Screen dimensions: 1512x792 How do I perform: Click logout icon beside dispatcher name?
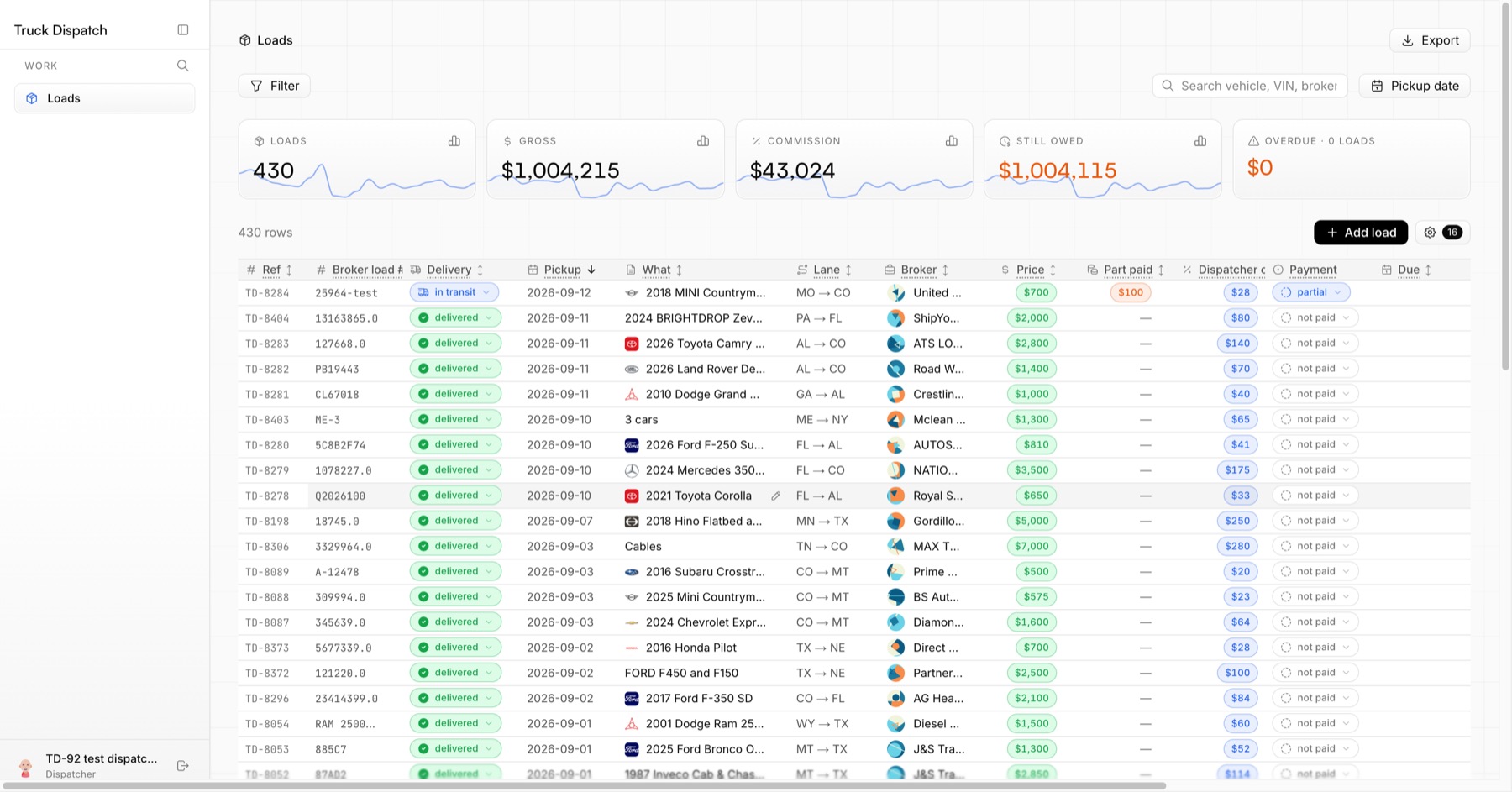pos(183,766)
